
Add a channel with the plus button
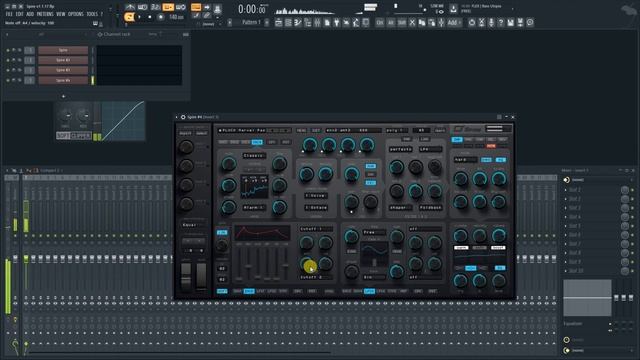click(x=63, y=96)
